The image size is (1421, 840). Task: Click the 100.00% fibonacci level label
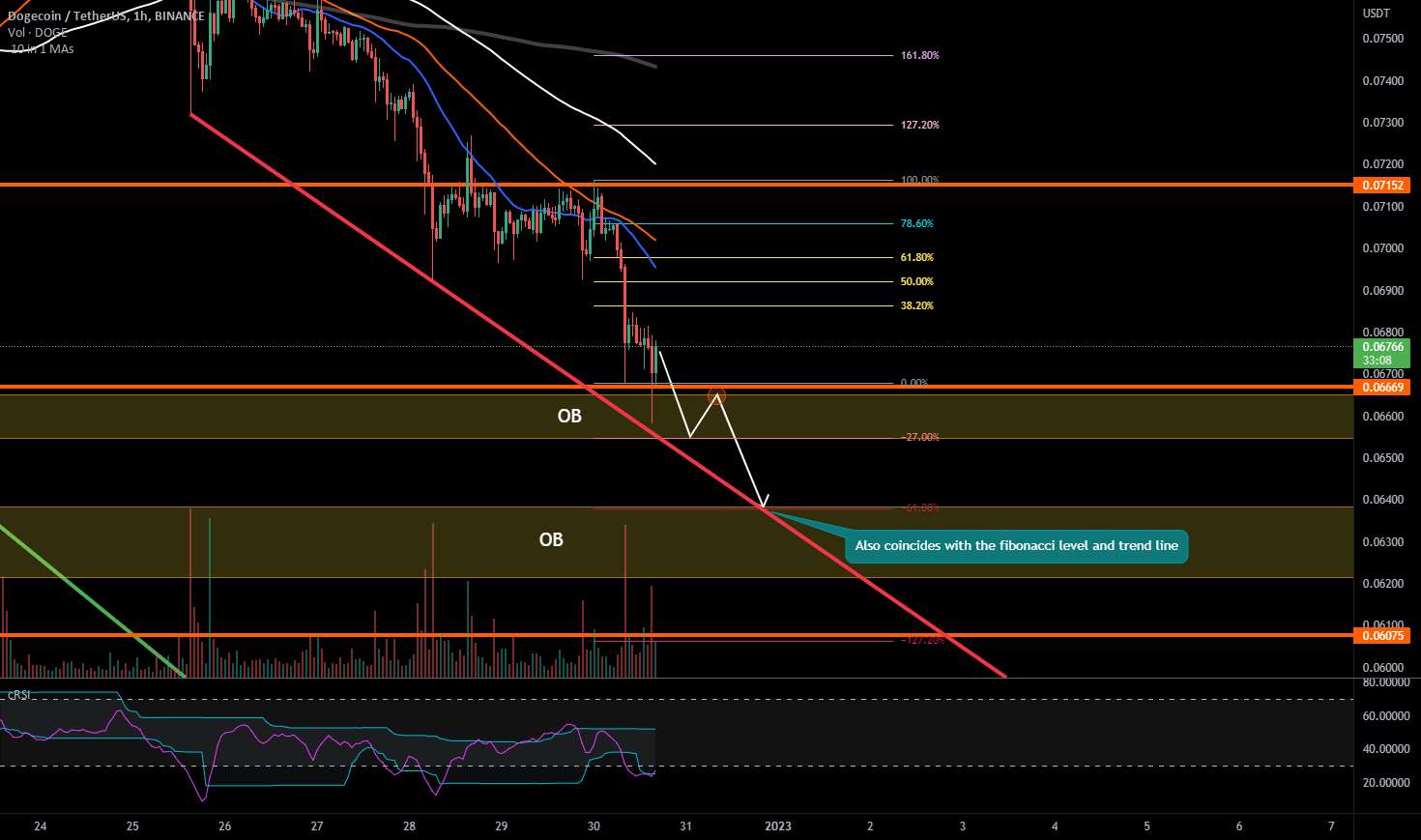click(919, 180)
